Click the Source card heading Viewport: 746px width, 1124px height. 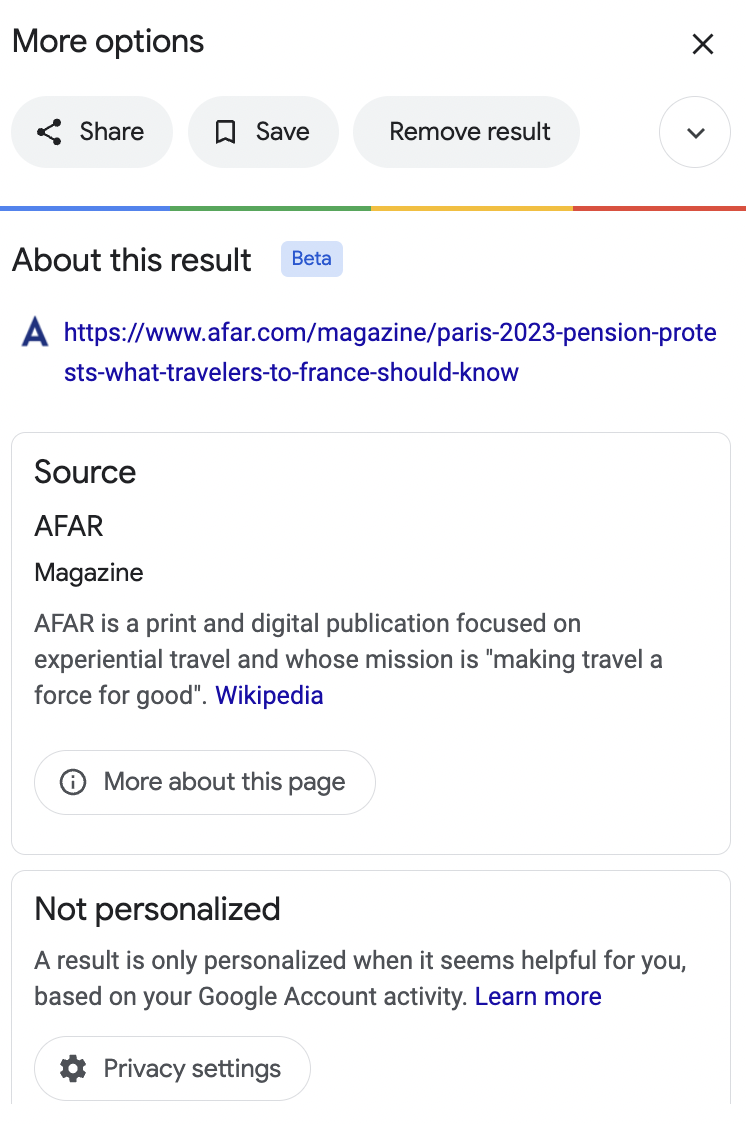click(x=85, y=472)
